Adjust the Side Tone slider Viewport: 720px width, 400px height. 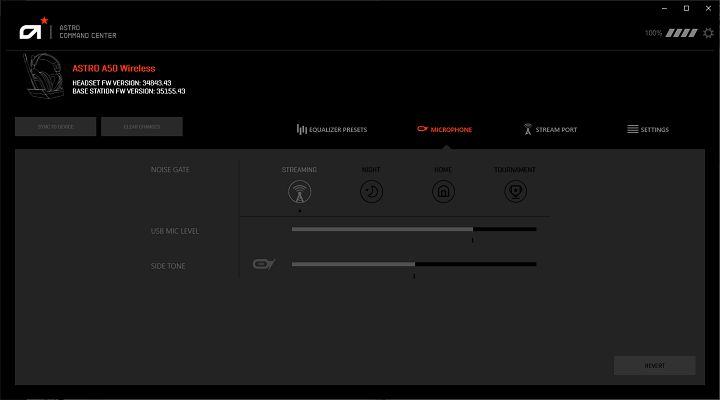[414, 264]
